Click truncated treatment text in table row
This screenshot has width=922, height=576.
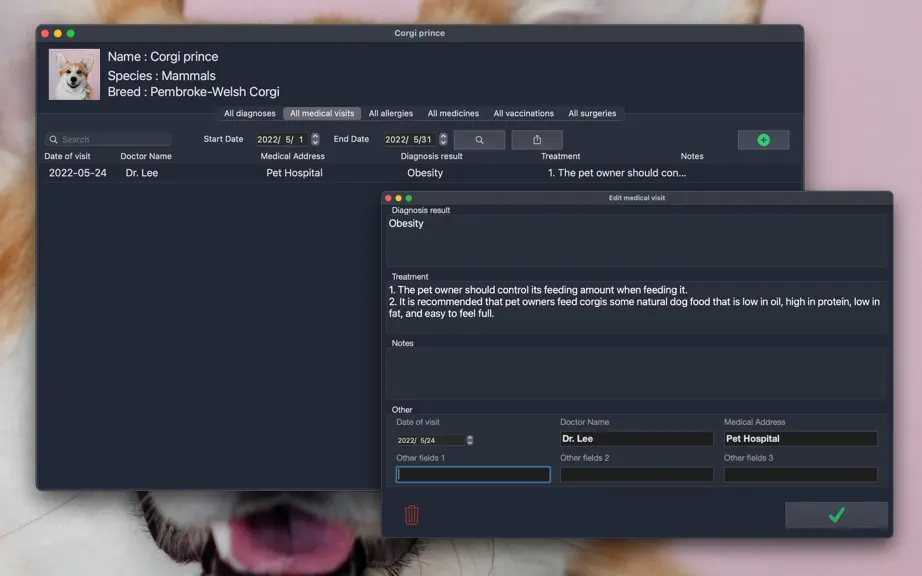tap(617, 173)
